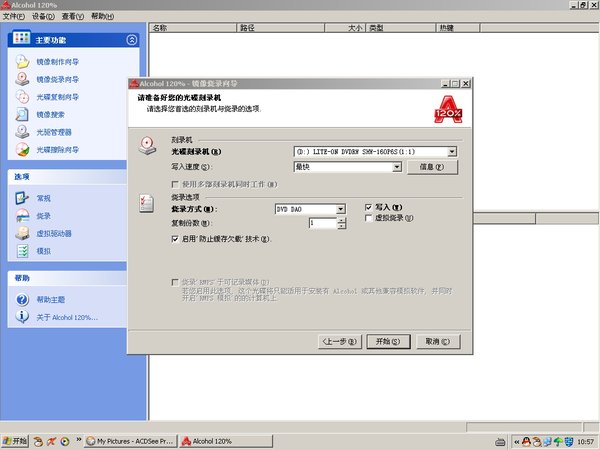Uncheck the 写入 (W) checkbox

(368, 207)
